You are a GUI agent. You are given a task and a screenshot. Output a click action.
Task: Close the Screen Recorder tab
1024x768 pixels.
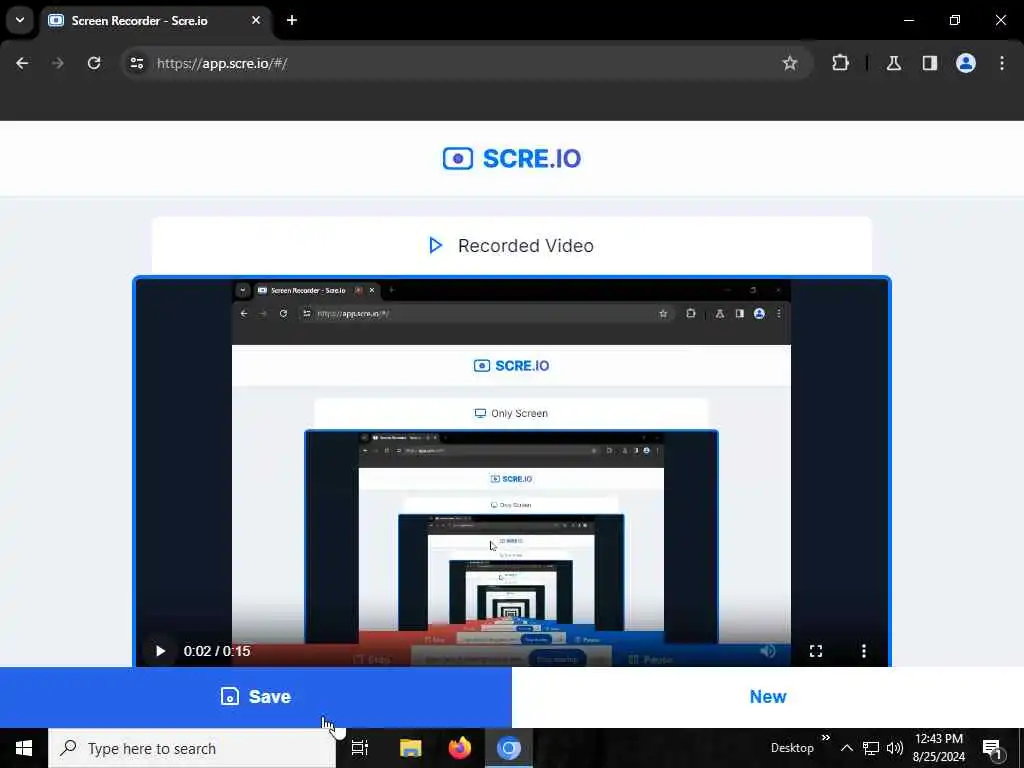[x=256, y=20]
